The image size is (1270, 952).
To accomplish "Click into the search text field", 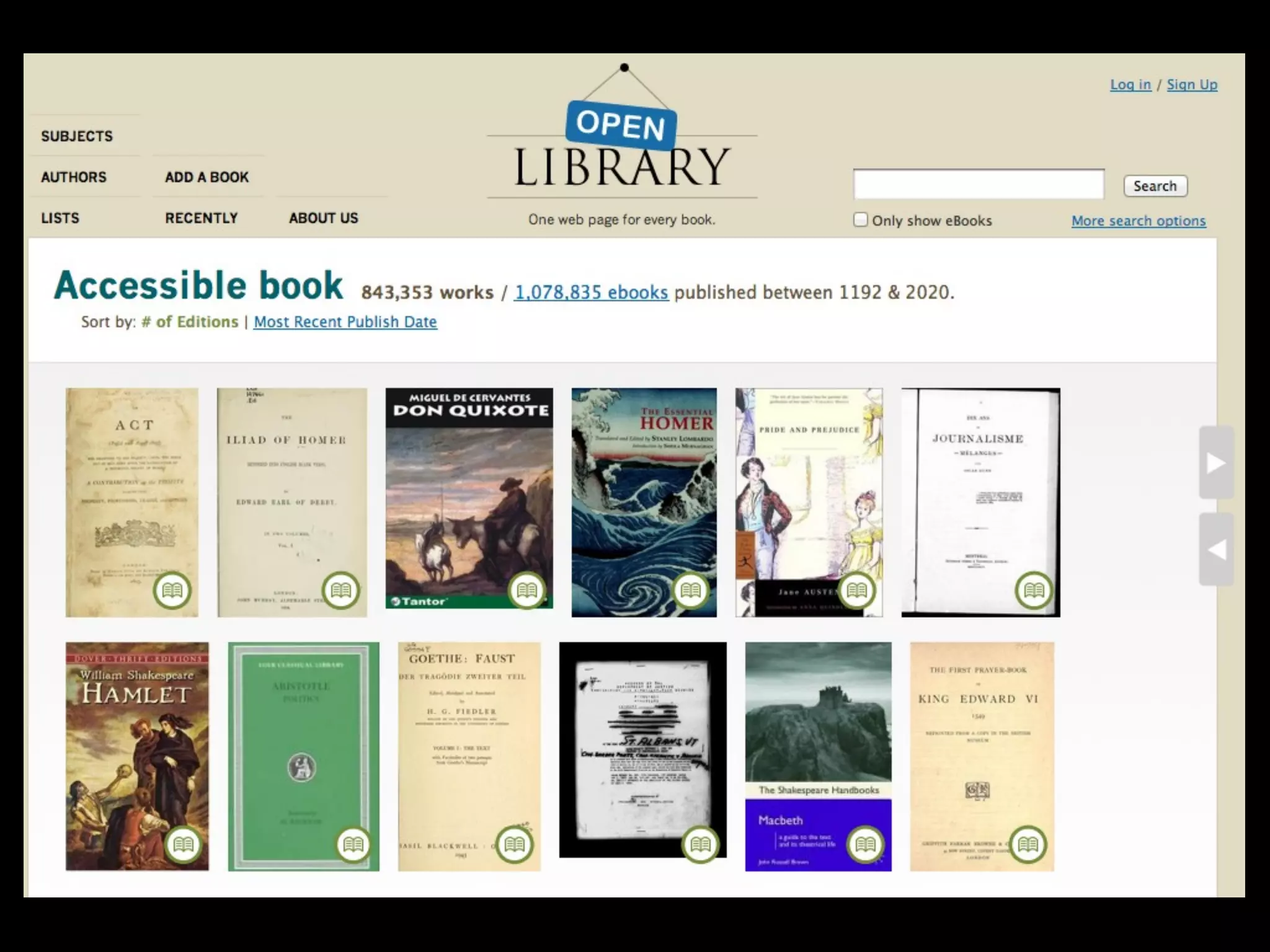I will 978,185.
